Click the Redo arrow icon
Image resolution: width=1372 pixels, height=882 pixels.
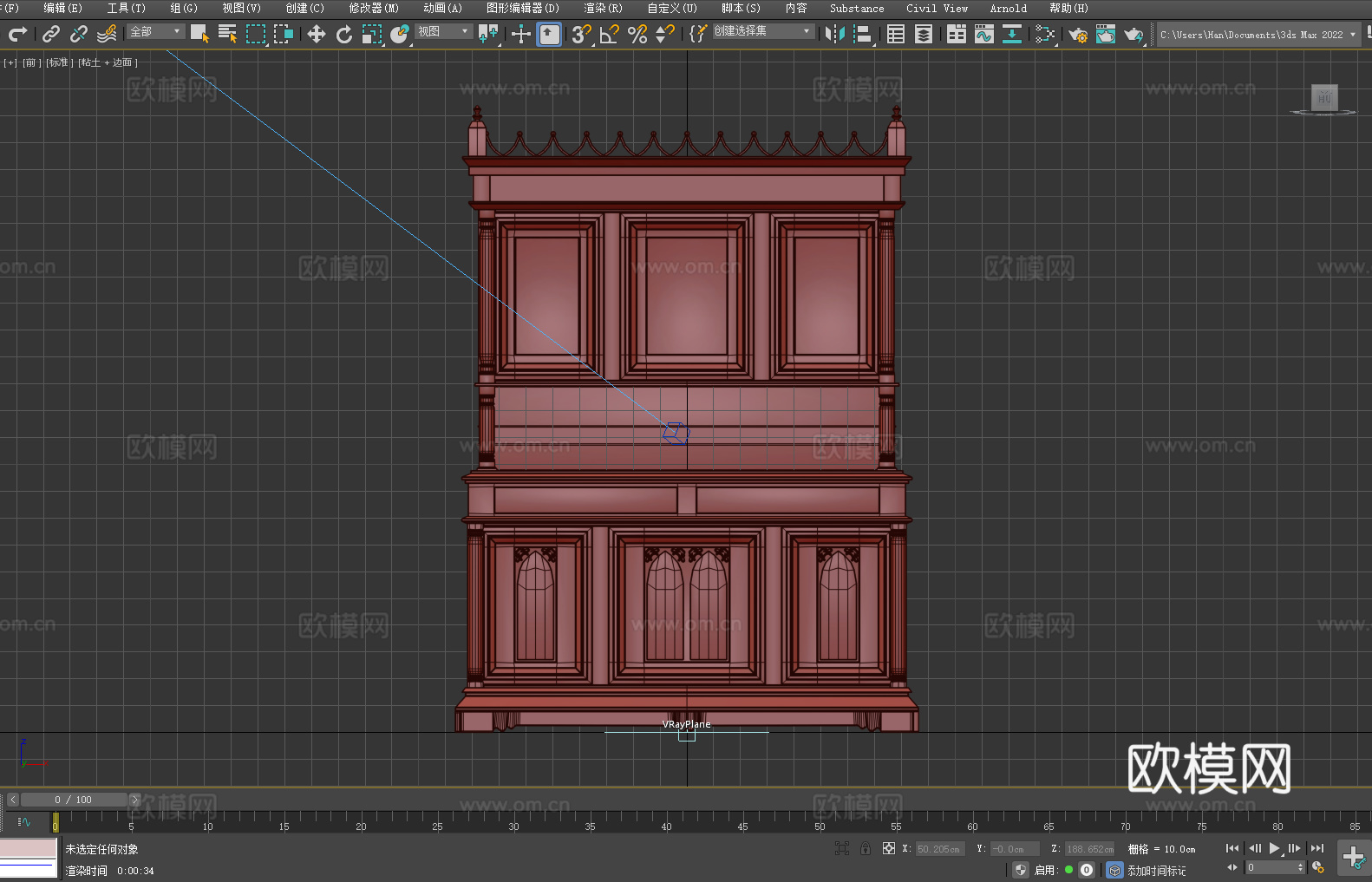tap(17, 34)
